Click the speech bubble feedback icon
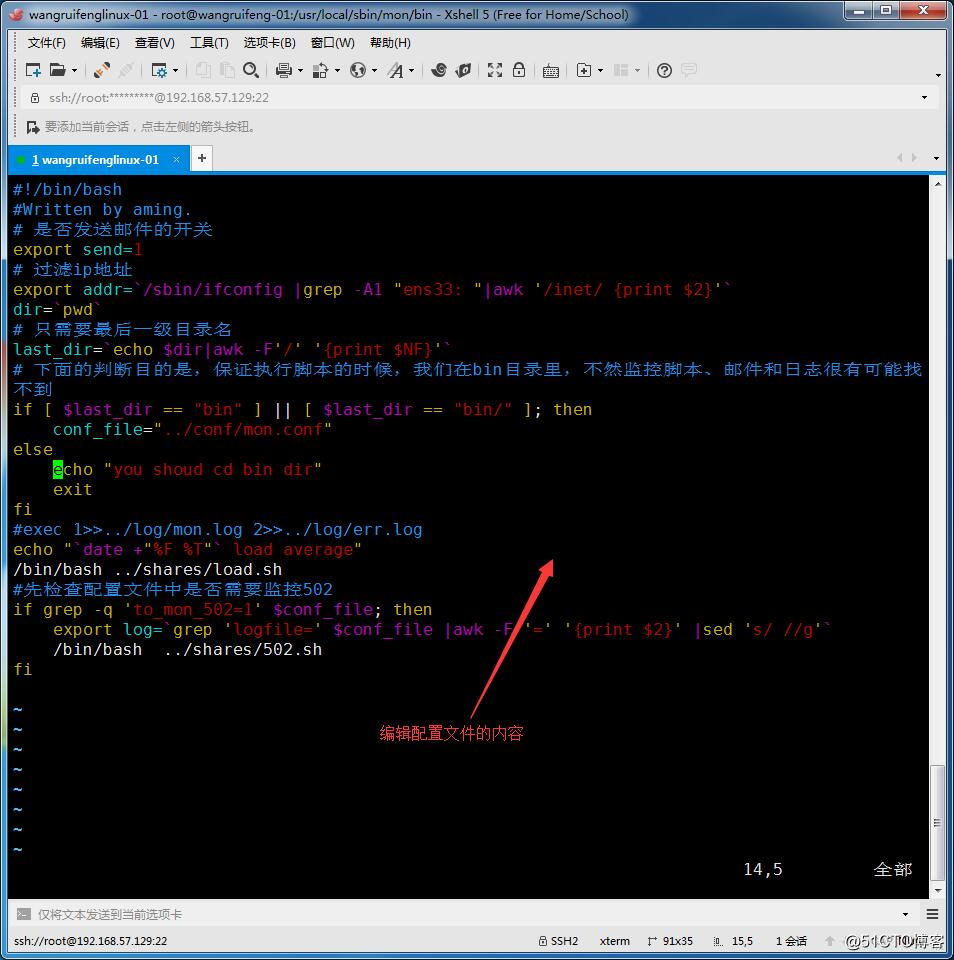The image size is (954, 960). tap(689, 70)
